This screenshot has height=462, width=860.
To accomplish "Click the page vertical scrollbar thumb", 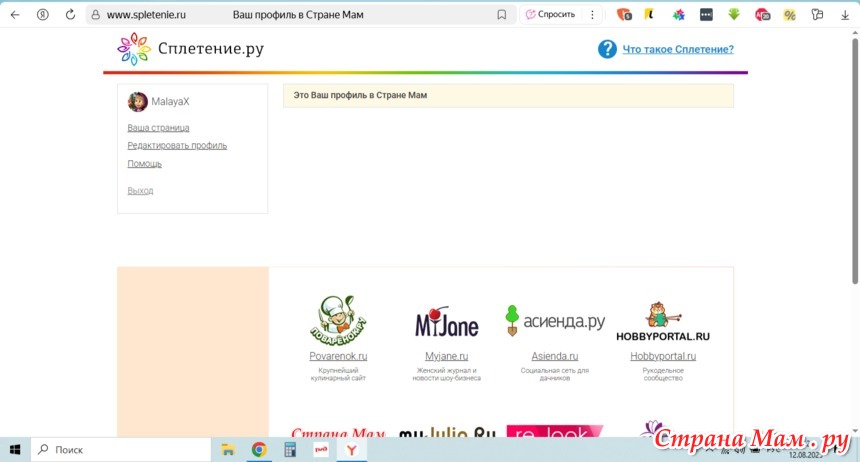I will (x=855, y=161).
